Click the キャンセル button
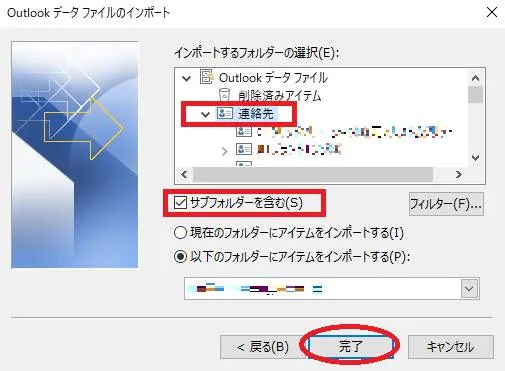This screenshot has width=505, height=371. pos(450,347)
